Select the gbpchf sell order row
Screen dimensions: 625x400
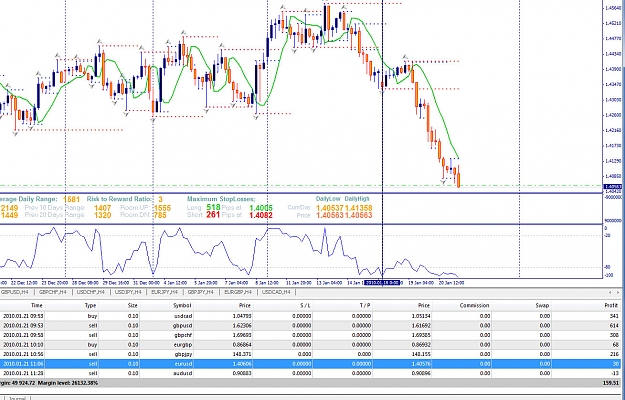(311, 335)
